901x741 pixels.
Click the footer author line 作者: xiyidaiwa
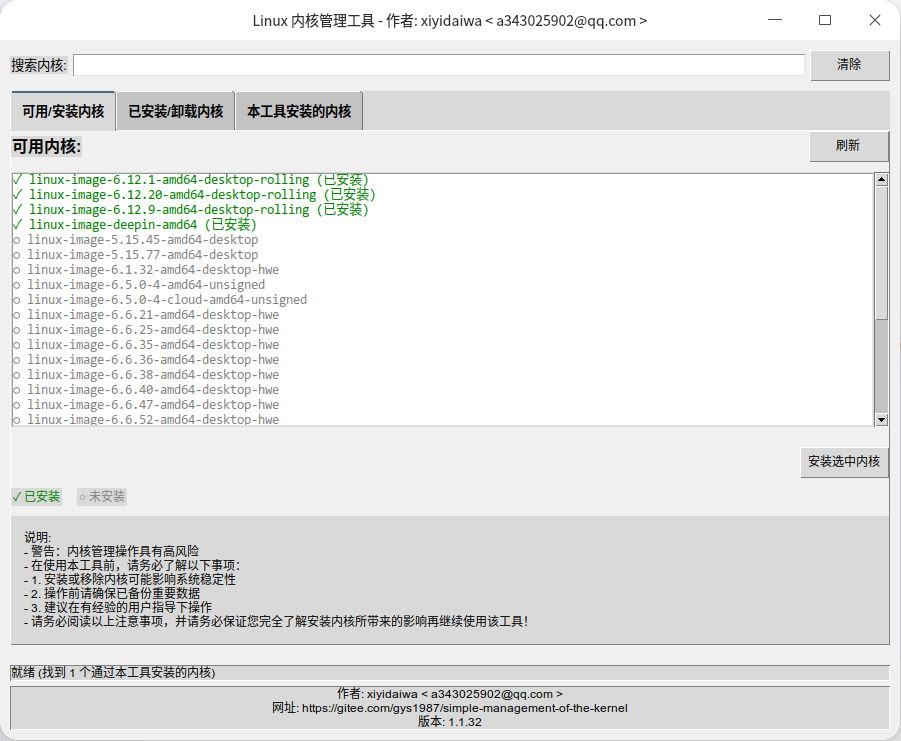[x=450, y=694]
